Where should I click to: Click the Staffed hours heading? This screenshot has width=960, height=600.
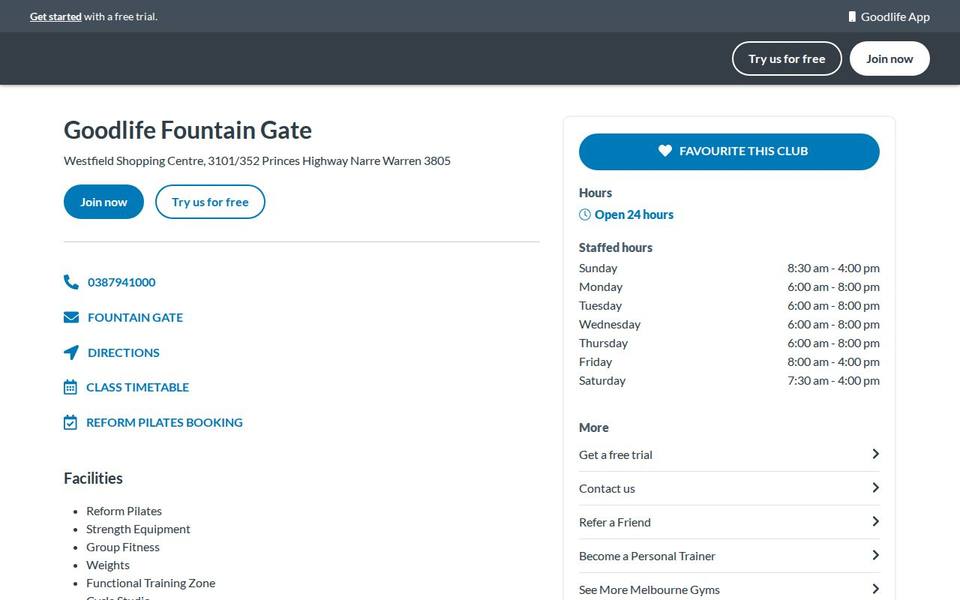pyautogui.click(x=615, y=247)
